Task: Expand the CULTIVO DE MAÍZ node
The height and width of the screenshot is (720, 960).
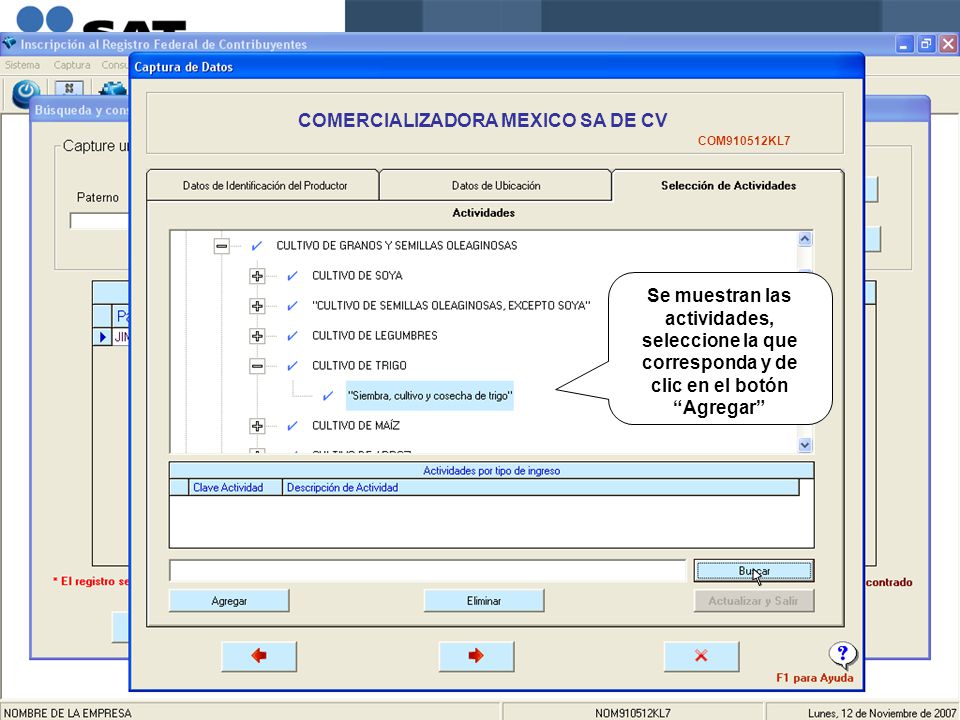Action: point(257,426)
